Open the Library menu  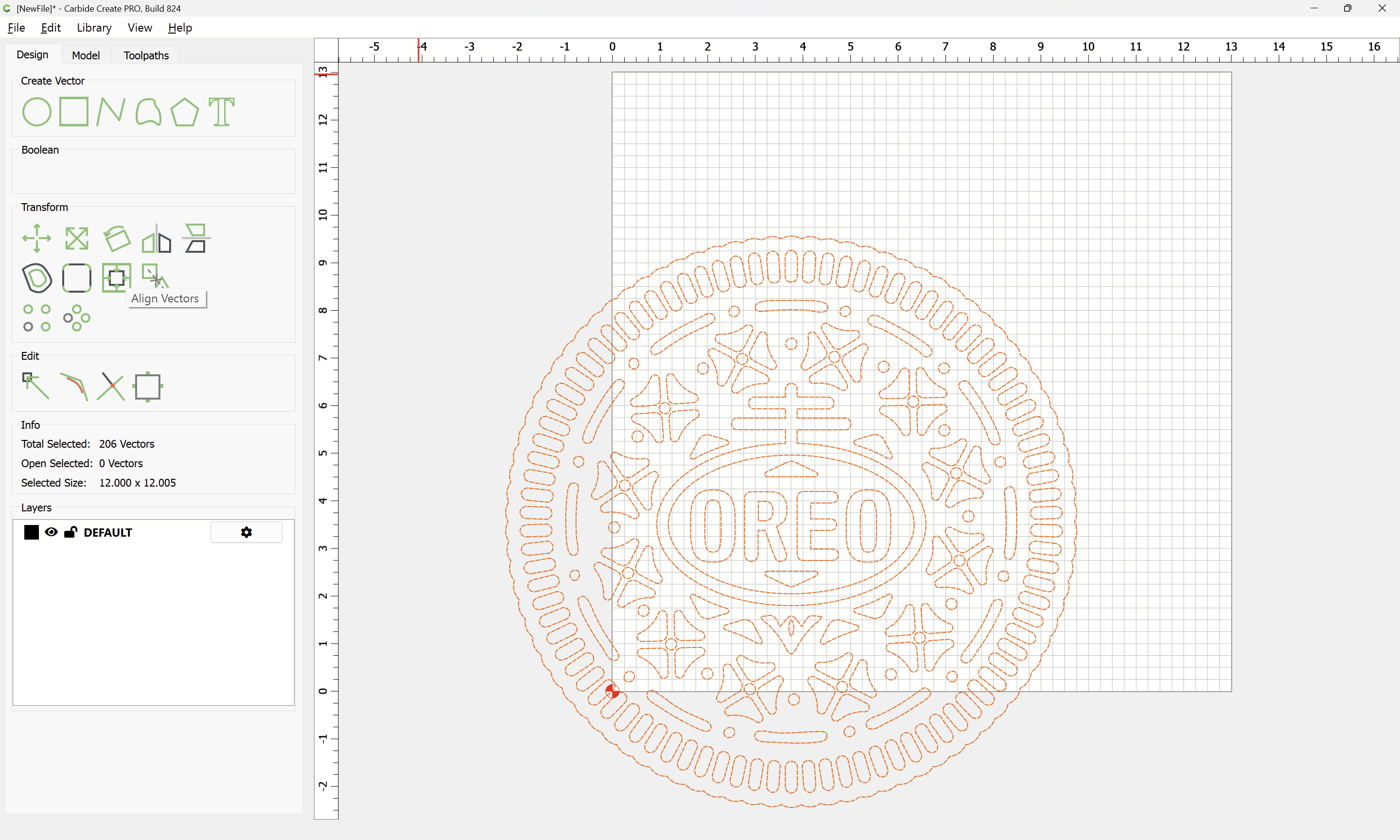(x=94, y=28)
